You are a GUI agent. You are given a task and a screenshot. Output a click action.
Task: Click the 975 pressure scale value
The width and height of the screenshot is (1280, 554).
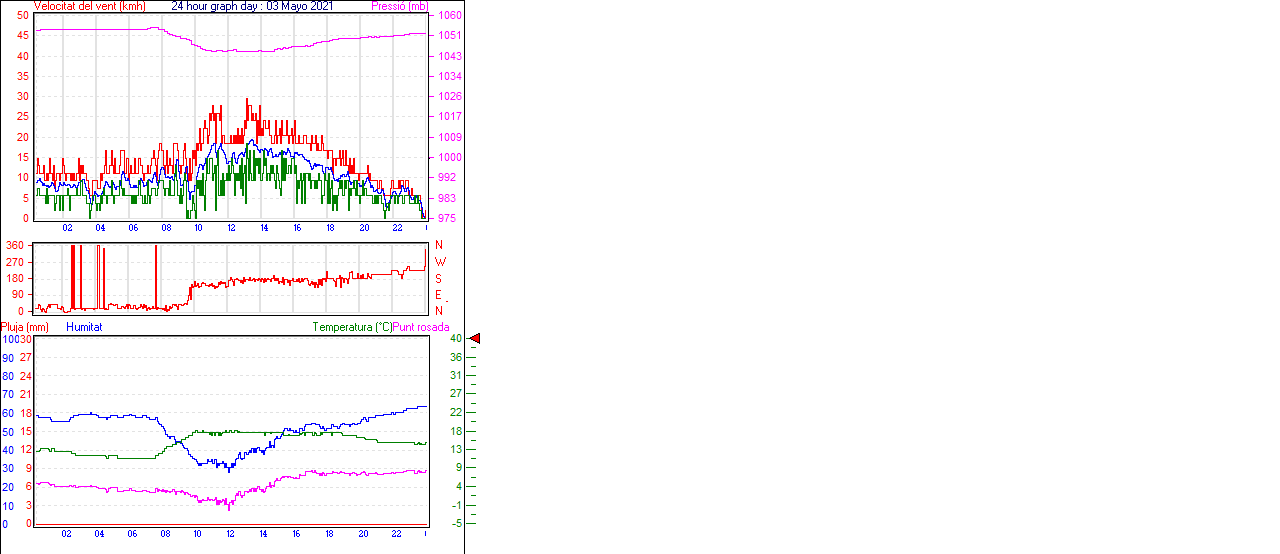(447, 218)
